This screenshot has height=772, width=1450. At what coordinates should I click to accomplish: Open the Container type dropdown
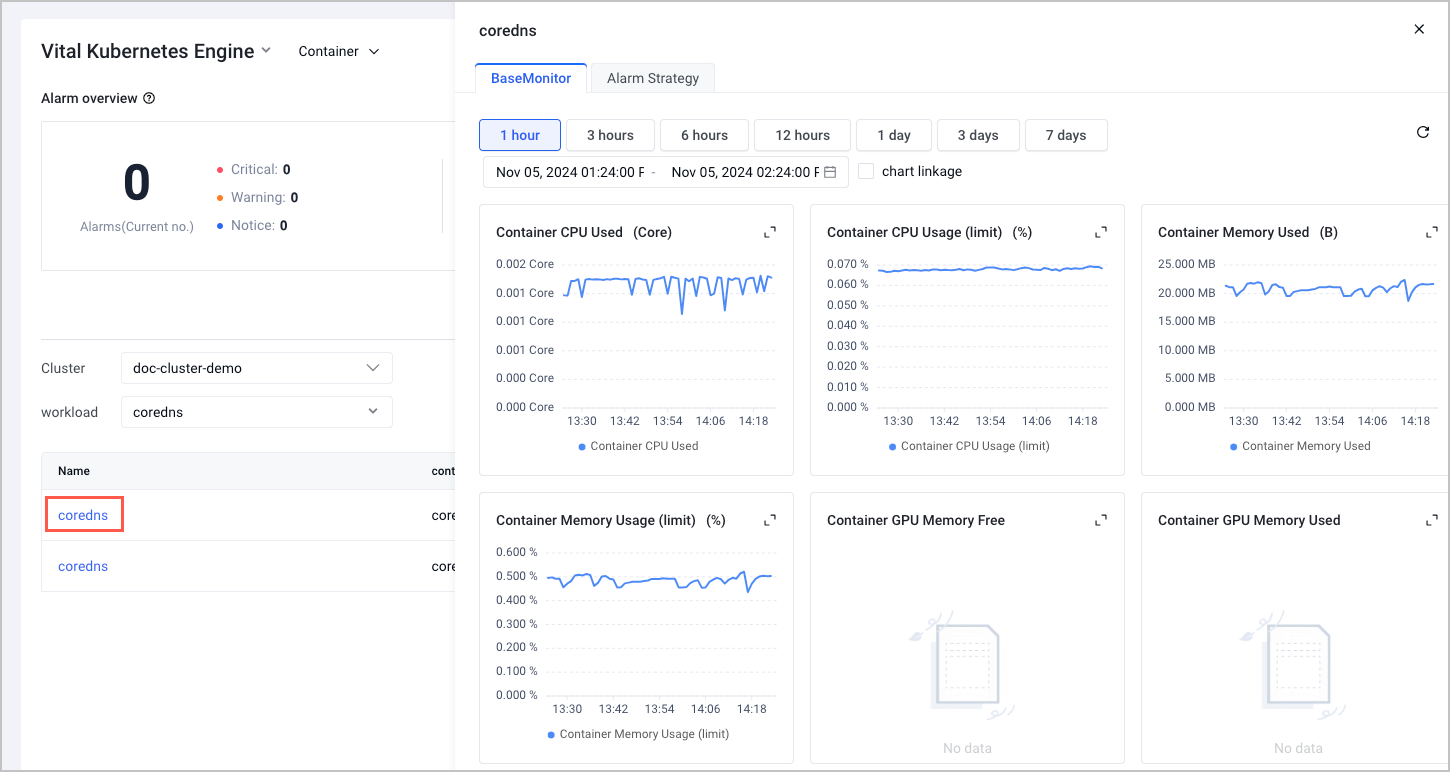point(339,51)
